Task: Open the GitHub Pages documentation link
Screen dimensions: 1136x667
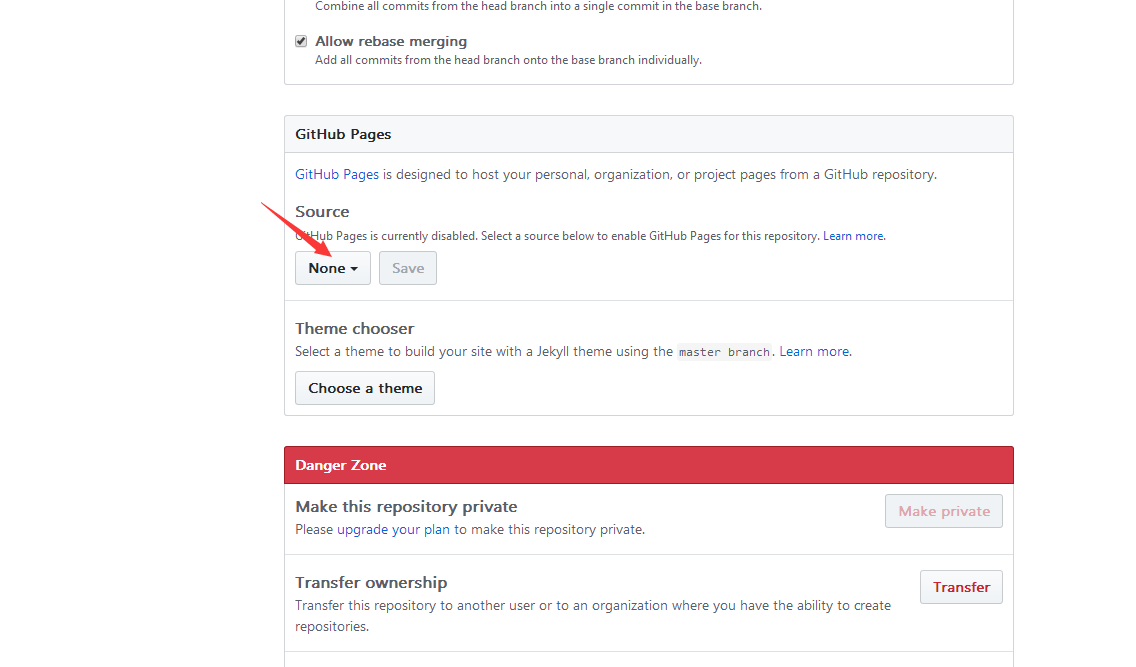Action: [337, 175]
